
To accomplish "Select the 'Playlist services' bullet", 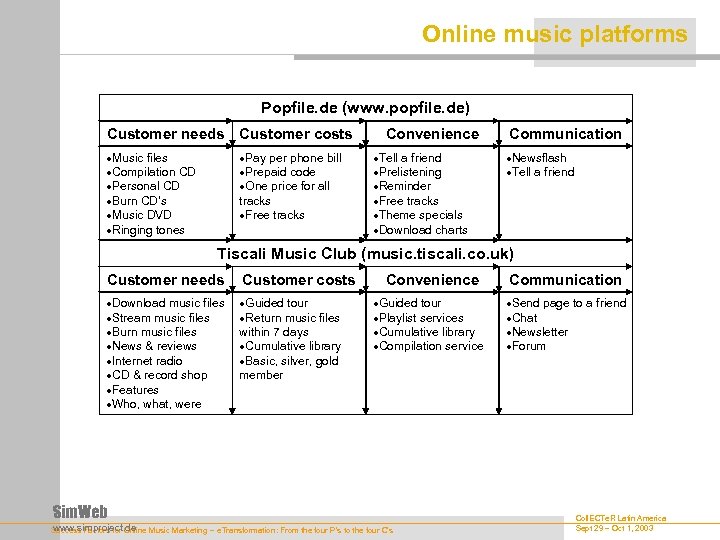I will (418, 318).
